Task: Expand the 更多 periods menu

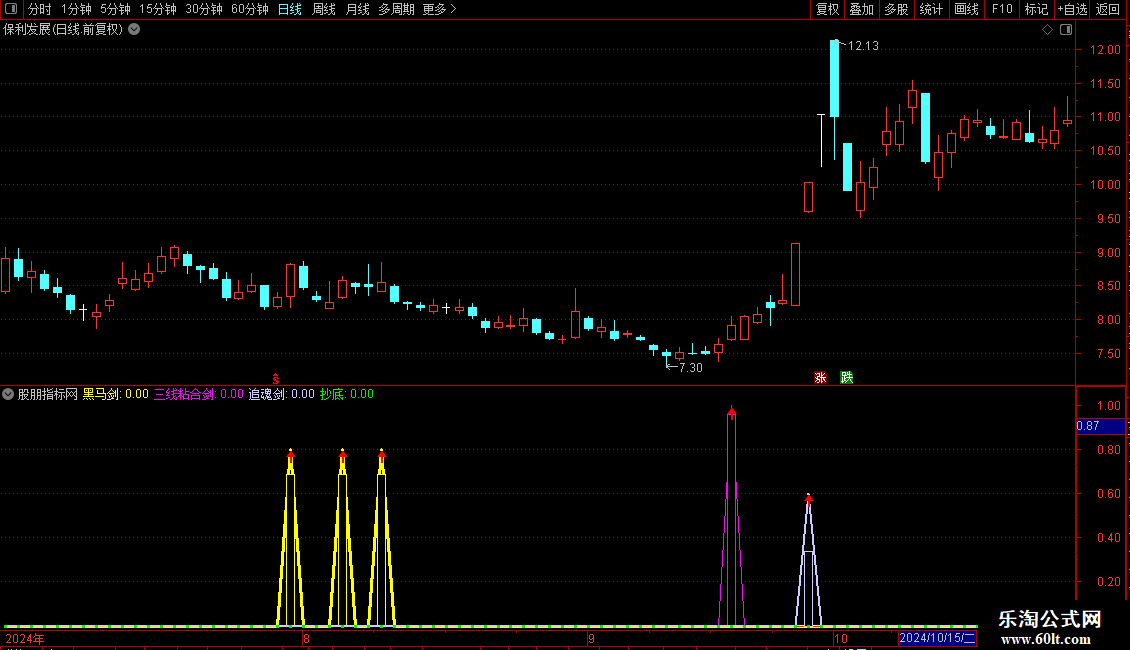Action: [439, 9]
